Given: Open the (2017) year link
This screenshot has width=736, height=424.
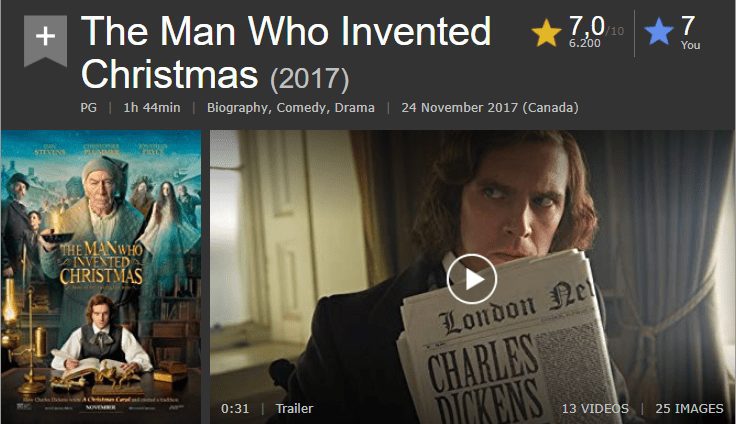Looking at the screenshot, I should coord(309,79).
